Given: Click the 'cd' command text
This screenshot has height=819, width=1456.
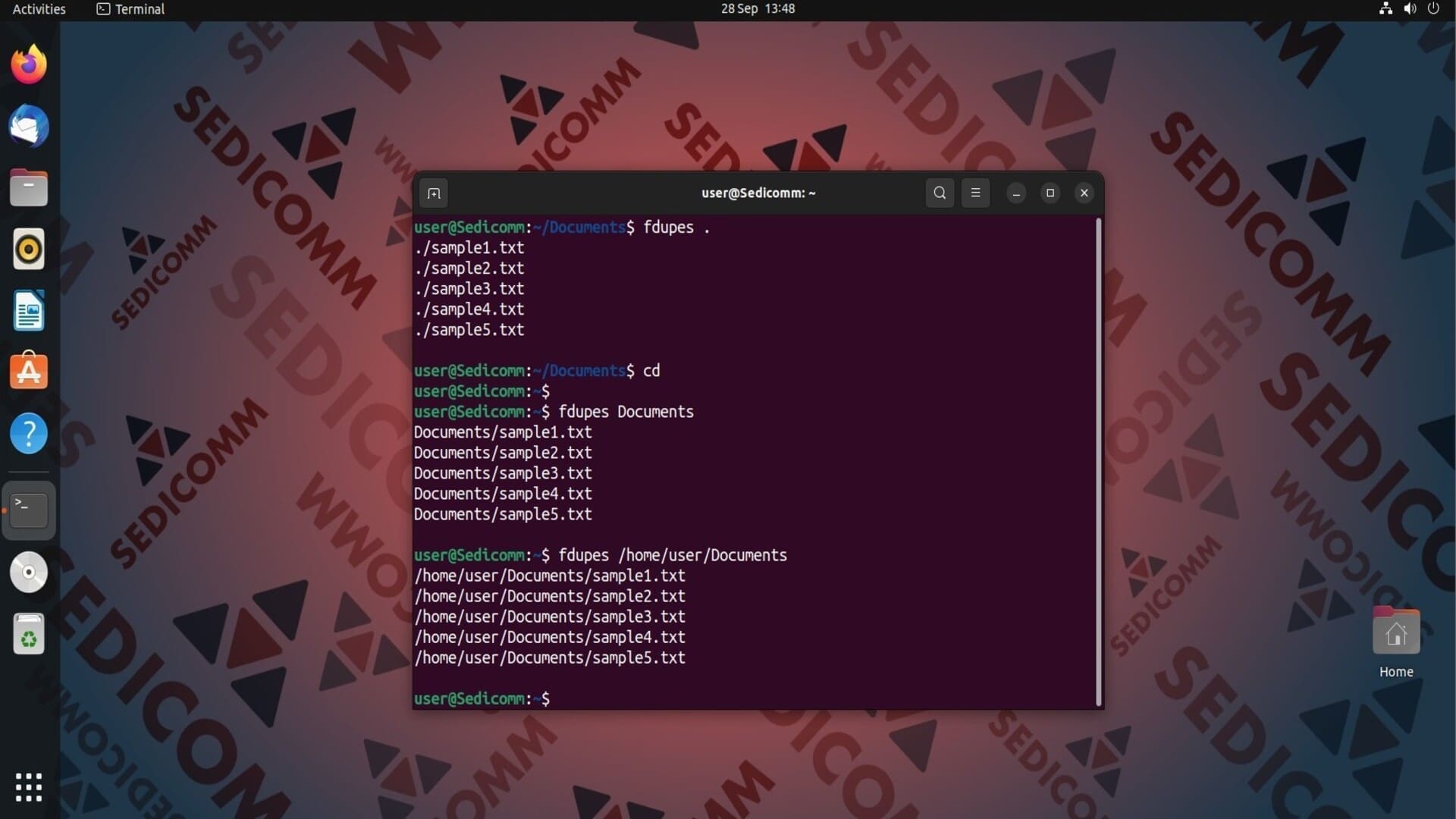Looking at the screenshot, I should [651, 371].
